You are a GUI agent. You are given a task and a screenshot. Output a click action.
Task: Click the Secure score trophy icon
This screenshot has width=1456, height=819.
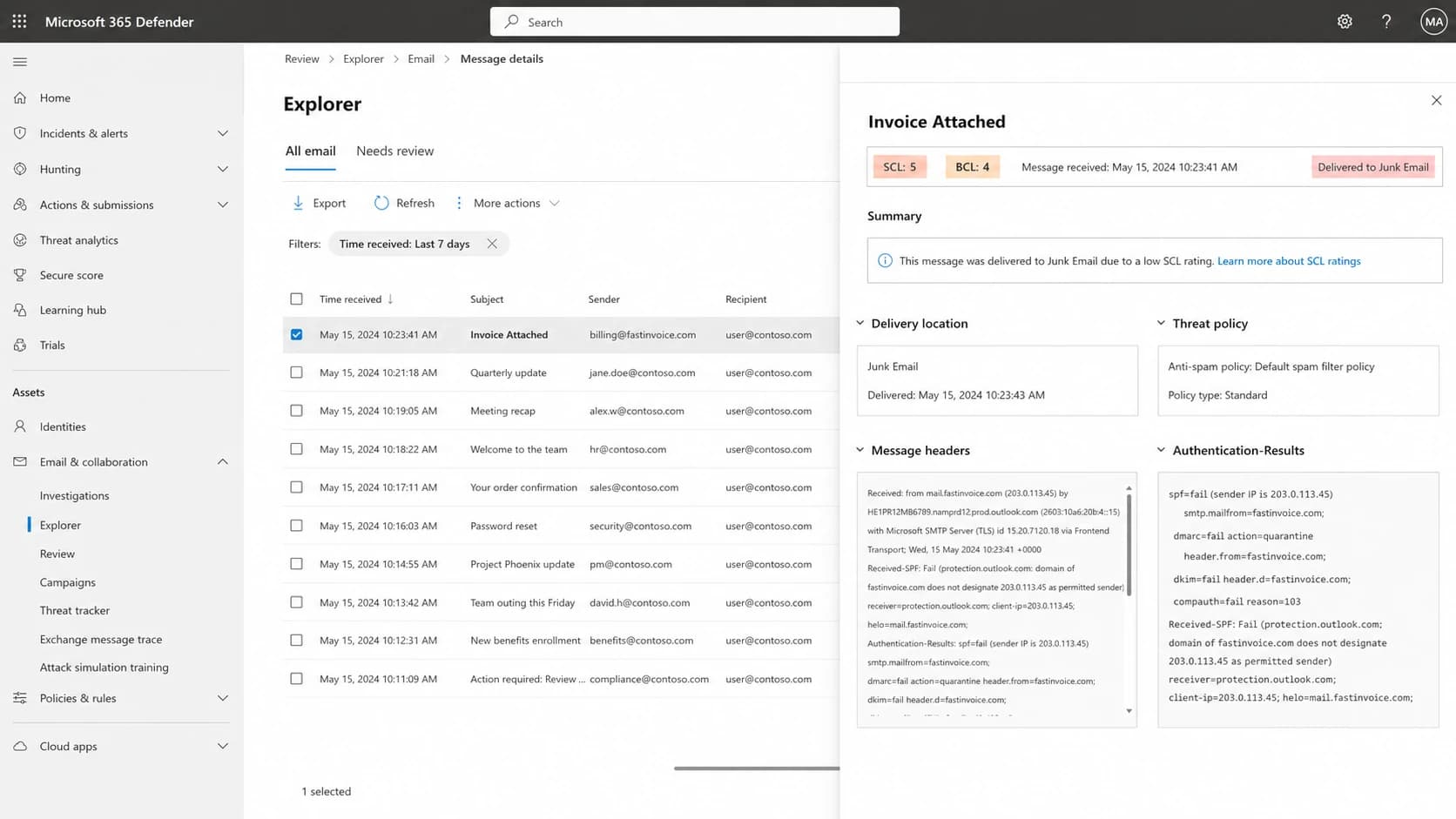pos(20,275)
